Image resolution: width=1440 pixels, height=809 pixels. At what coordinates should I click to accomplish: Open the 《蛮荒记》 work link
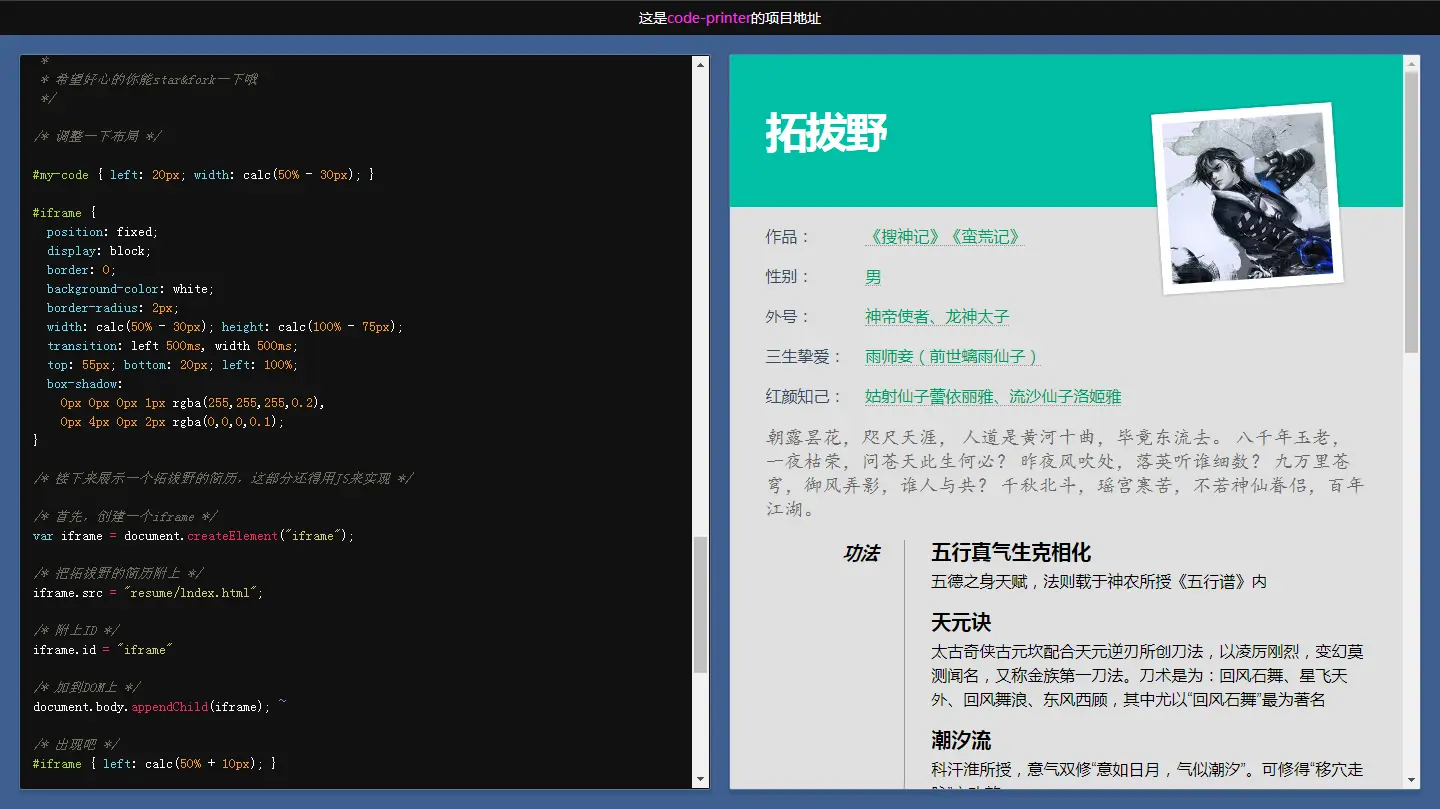pyautogui.click(x=983, y=237)
